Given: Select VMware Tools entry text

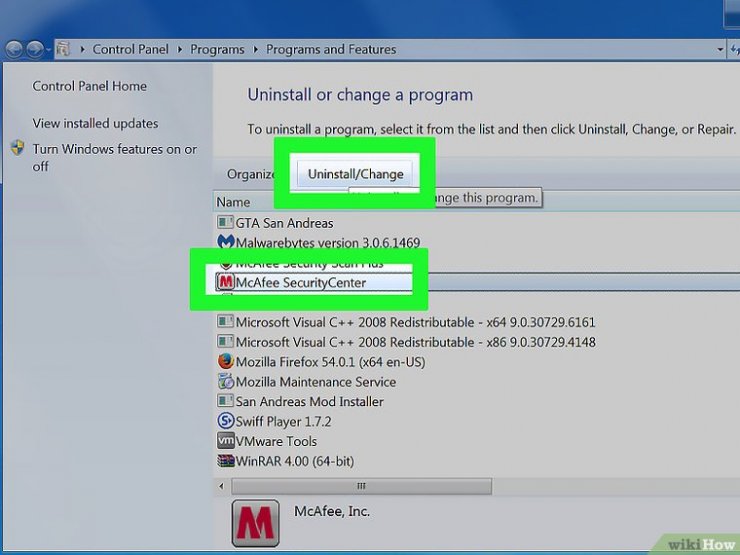Looking at the screenshot, I should pos(276,441).
